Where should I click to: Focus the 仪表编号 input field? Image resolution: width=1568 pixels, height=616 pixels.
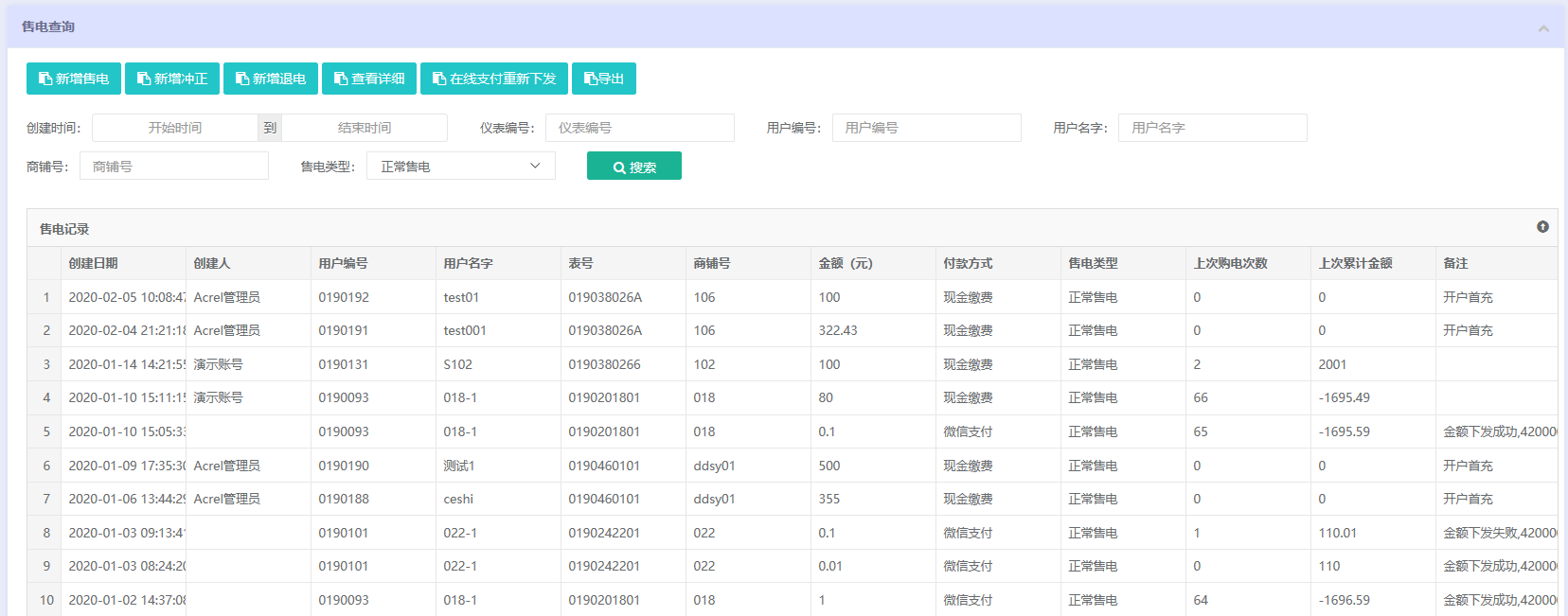coord(639,128)
